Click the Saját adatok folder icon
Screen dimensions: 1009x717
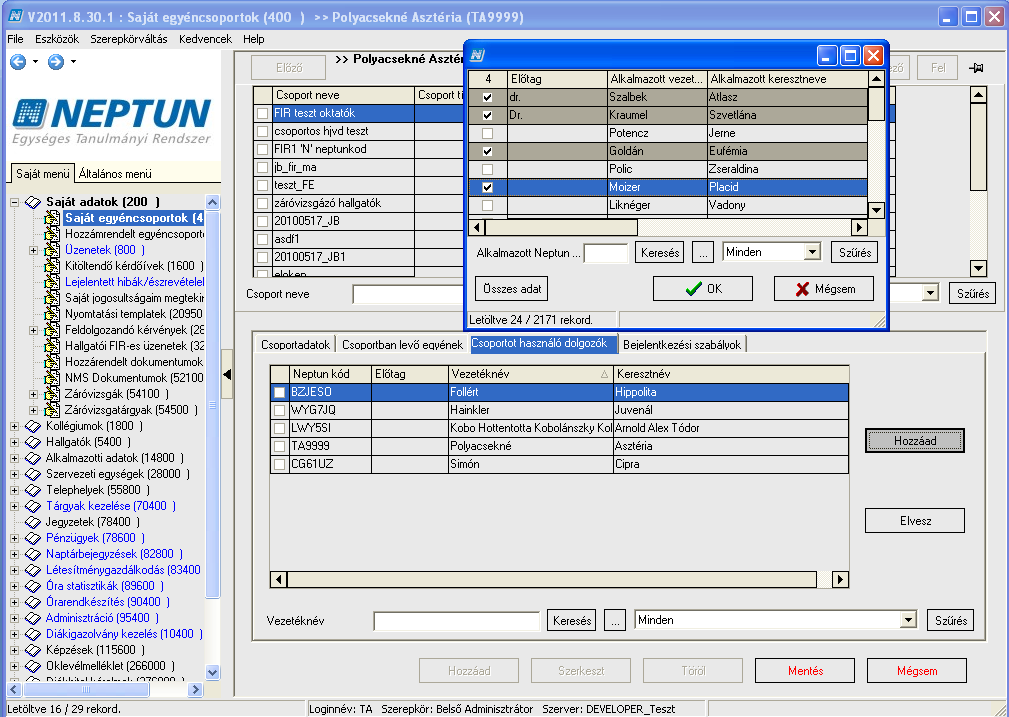[33, 202]
